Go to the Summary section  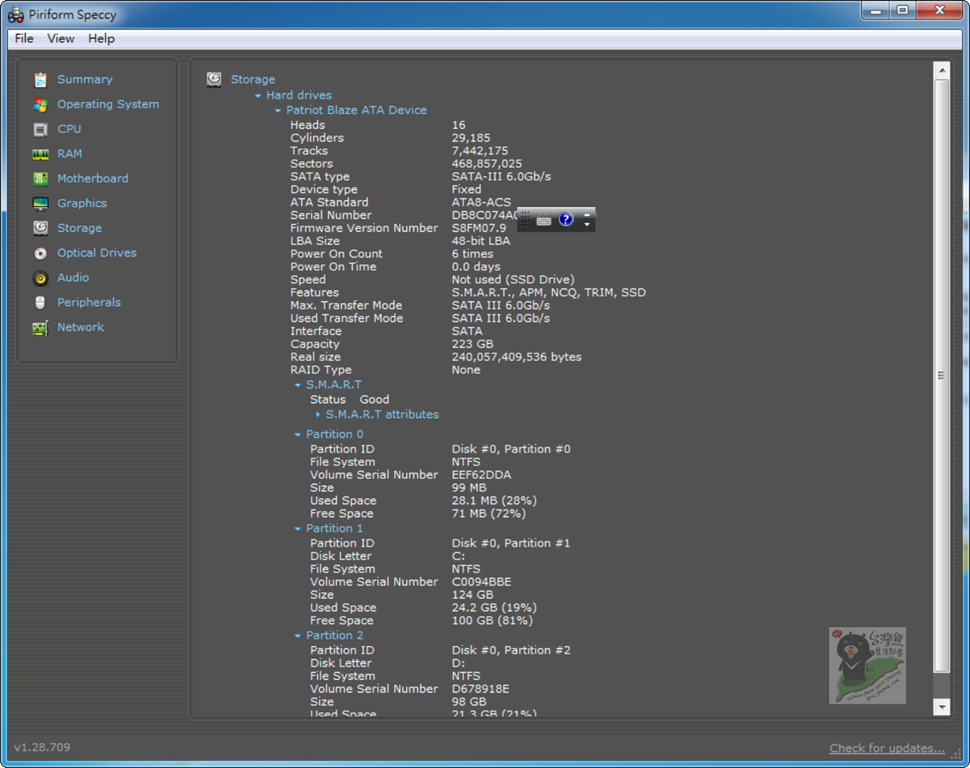coord(85,79)
